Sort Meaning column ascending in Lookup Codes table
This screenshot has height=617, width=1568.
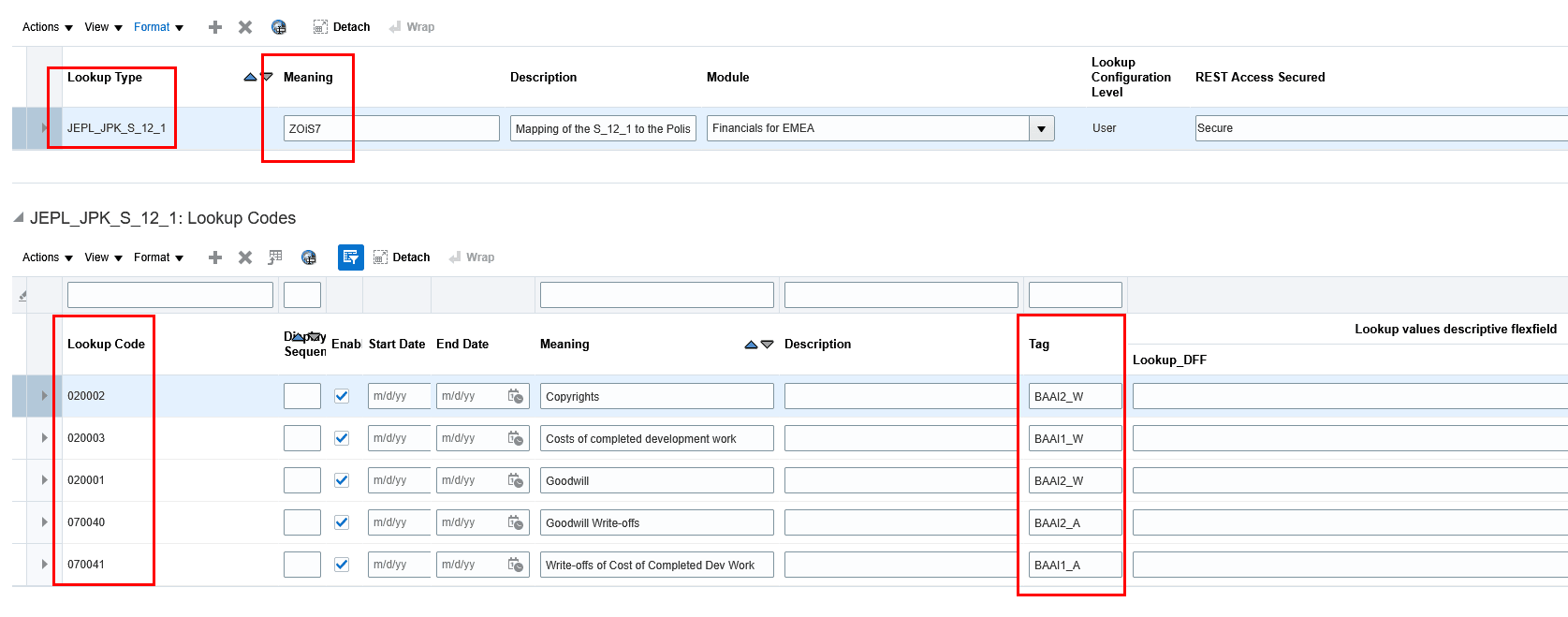tap(751, 345)
